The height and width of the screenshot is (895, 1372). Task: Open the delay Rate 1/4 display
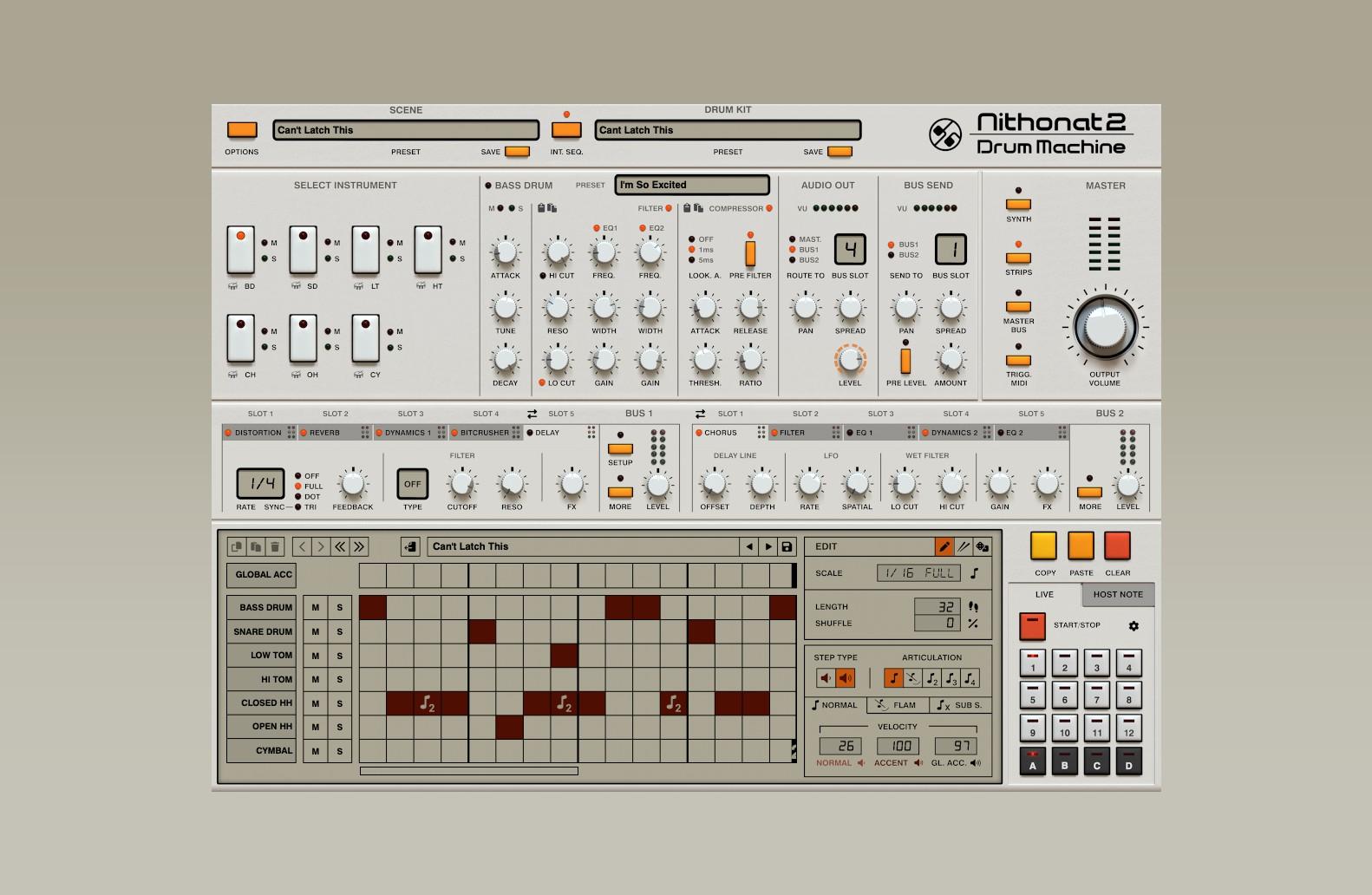(260, 484)
